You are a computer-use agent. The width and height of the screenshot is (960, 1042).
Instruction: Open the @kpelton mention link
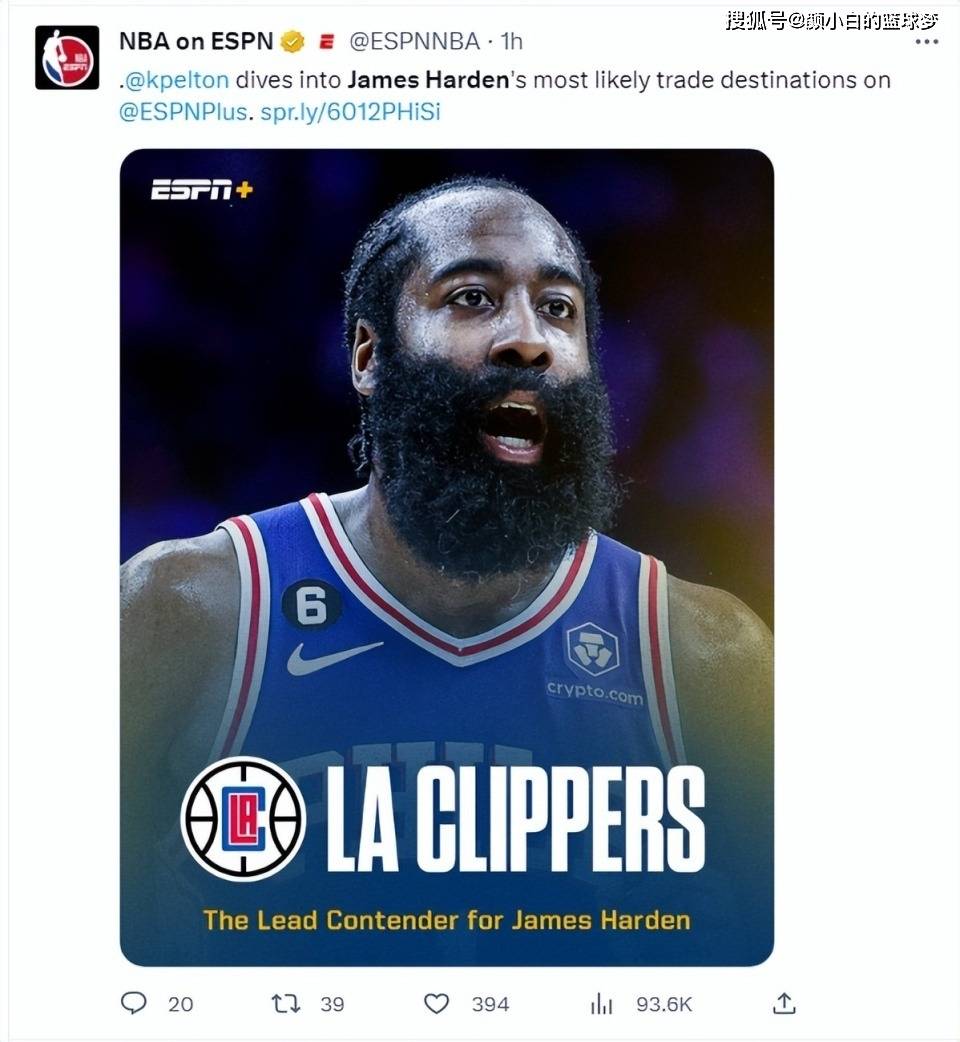pos(177,80)
